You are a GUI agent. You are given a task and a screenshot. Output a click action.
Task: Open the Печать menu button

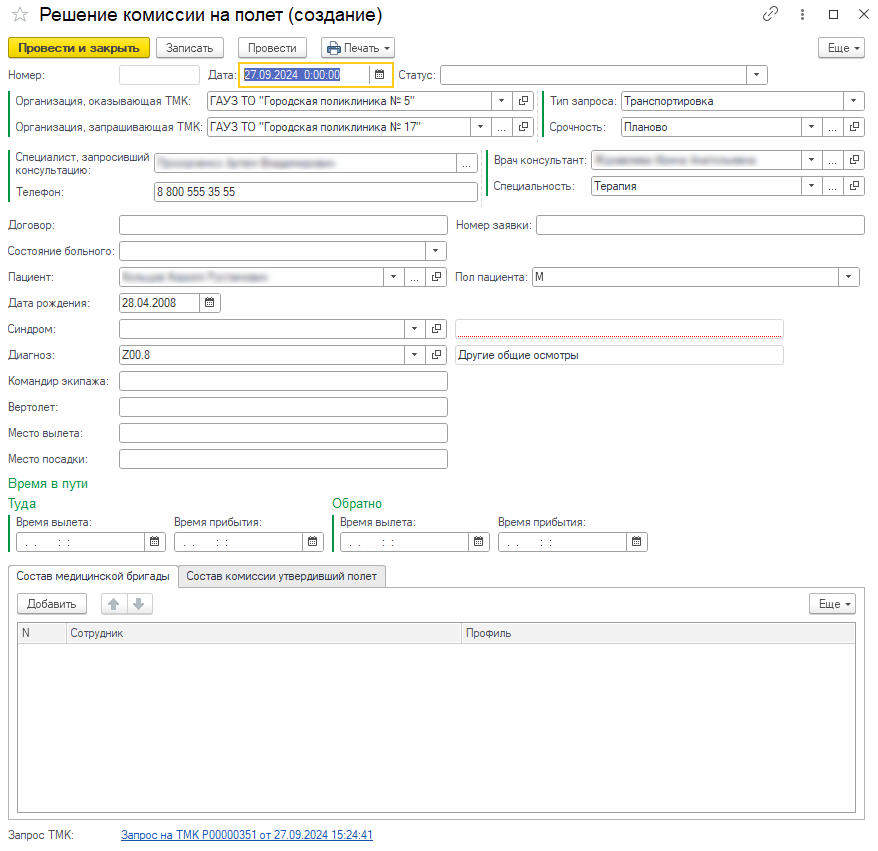click(358, 48)
